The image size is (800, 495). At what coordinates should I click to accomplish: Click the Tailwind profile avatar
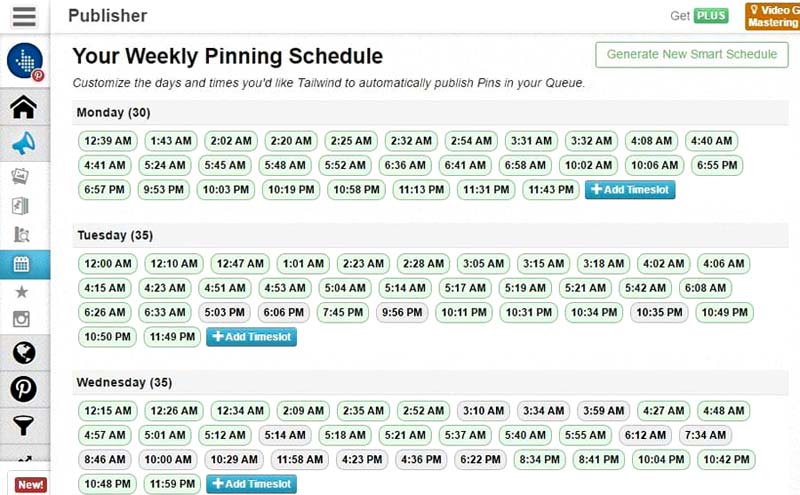25,61
